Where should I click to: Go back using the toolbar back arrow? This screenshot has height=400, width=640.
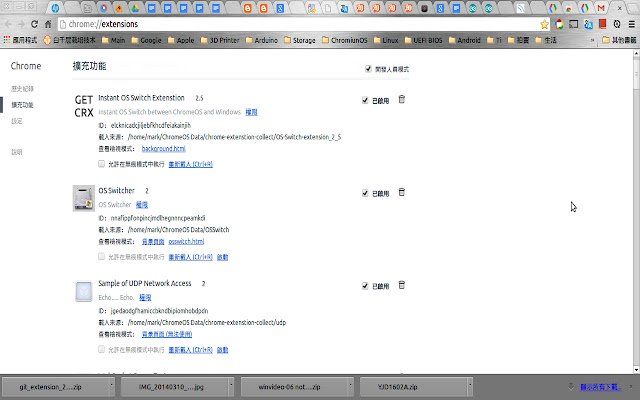click(9, 24)
